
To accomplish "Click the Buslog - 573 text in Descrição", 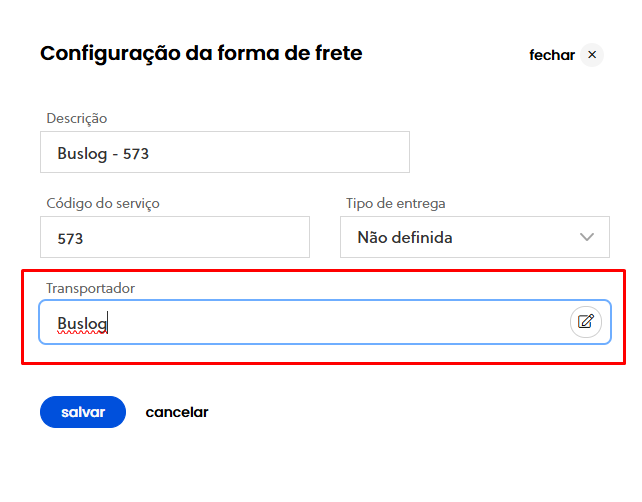I will pos(103,154).
